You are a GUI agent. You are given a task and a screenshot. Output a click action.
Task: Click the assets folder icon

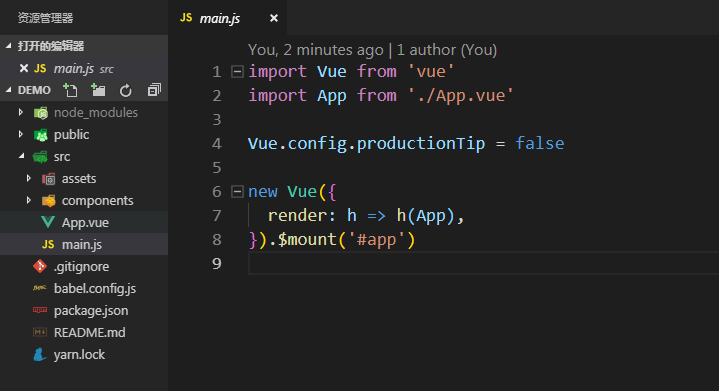point(49,178)
